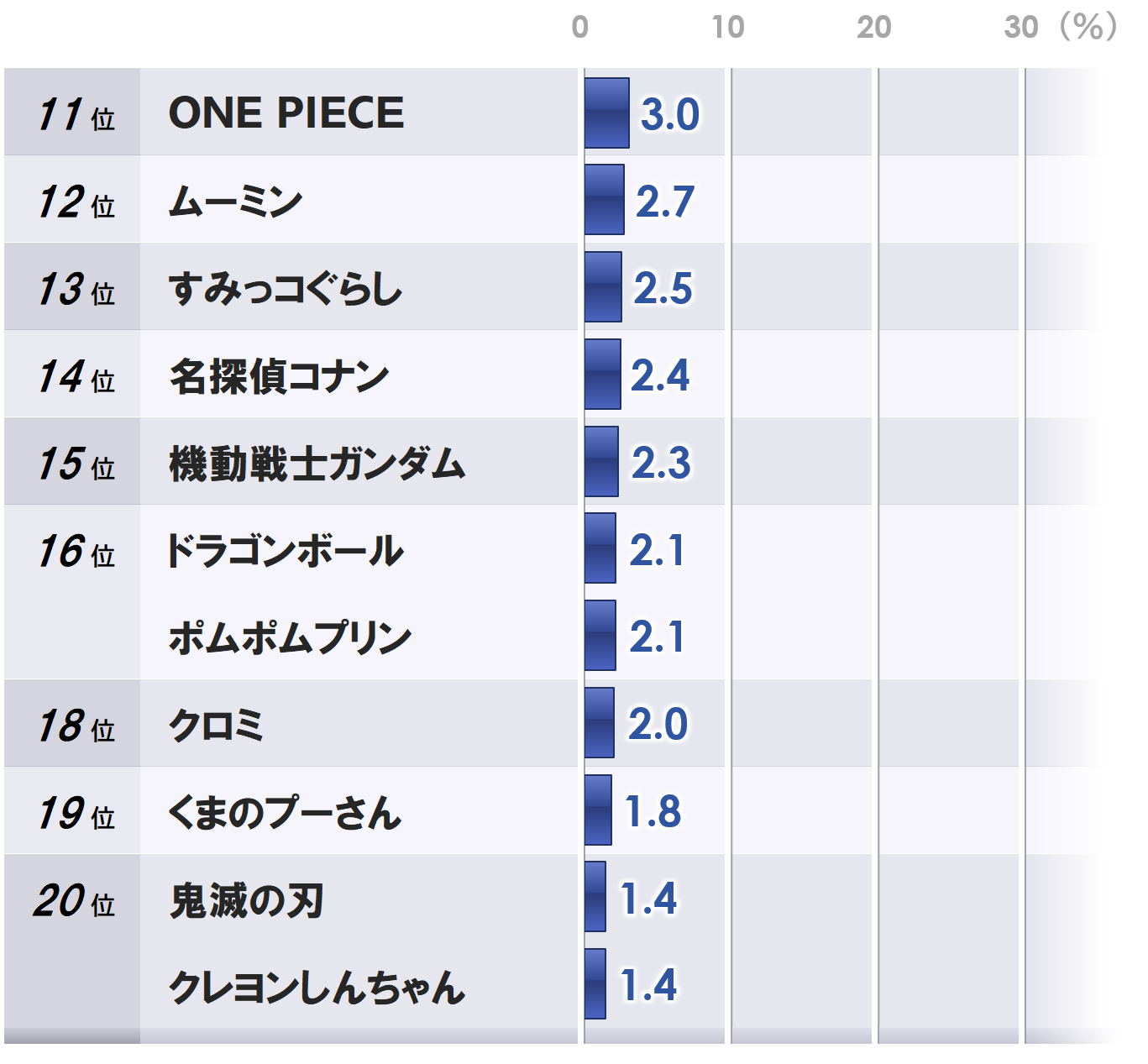Select the クロミ entry name
This screenshot has height=1064, width=1148.
pos(217,726)
